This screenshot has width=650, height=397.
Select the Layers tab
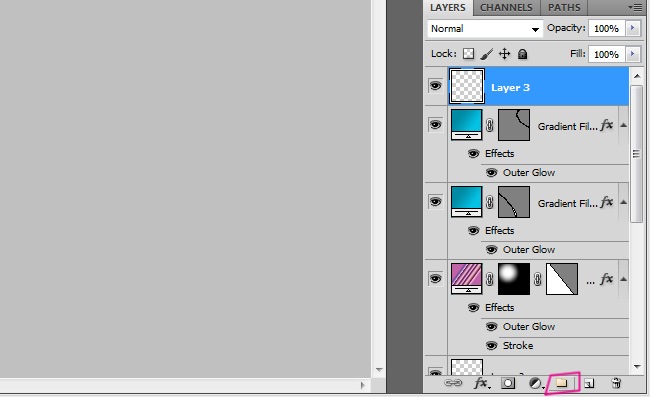click(448, 7)
